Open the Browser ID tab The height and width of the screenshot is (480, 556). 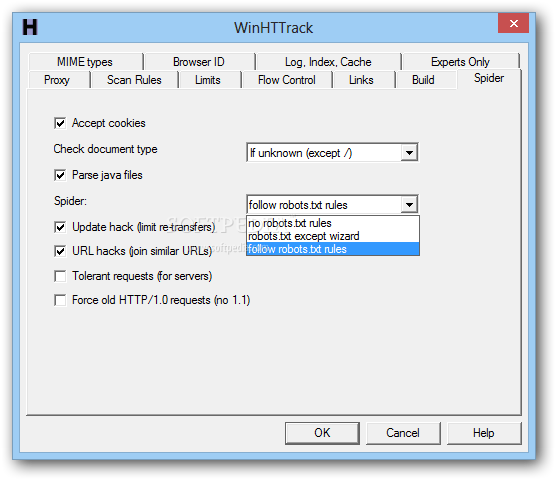(199, 62)
